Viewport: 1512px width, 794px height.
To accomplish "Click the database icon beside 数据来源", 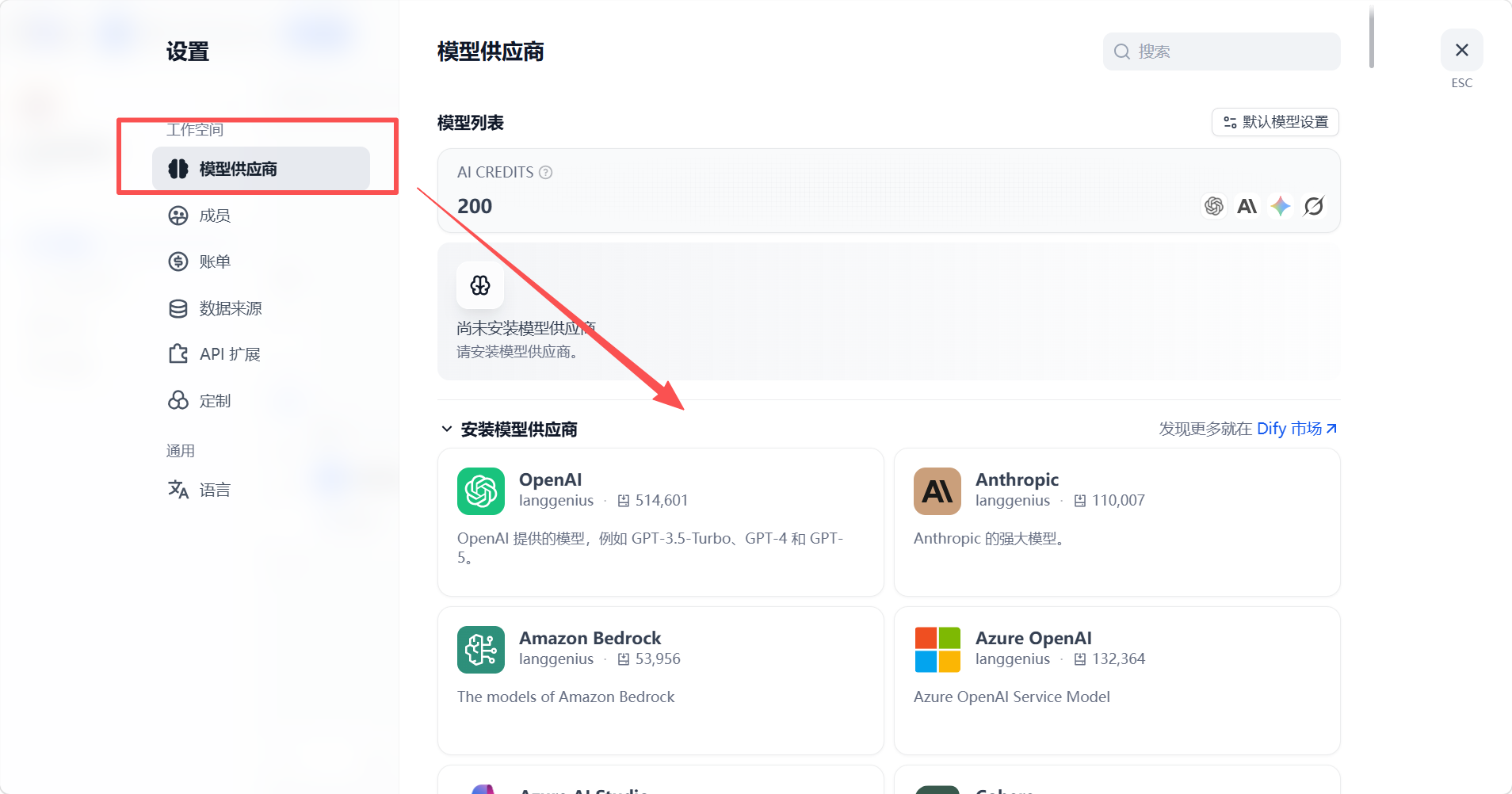I will pyautogui.click(x=178, y=308).
